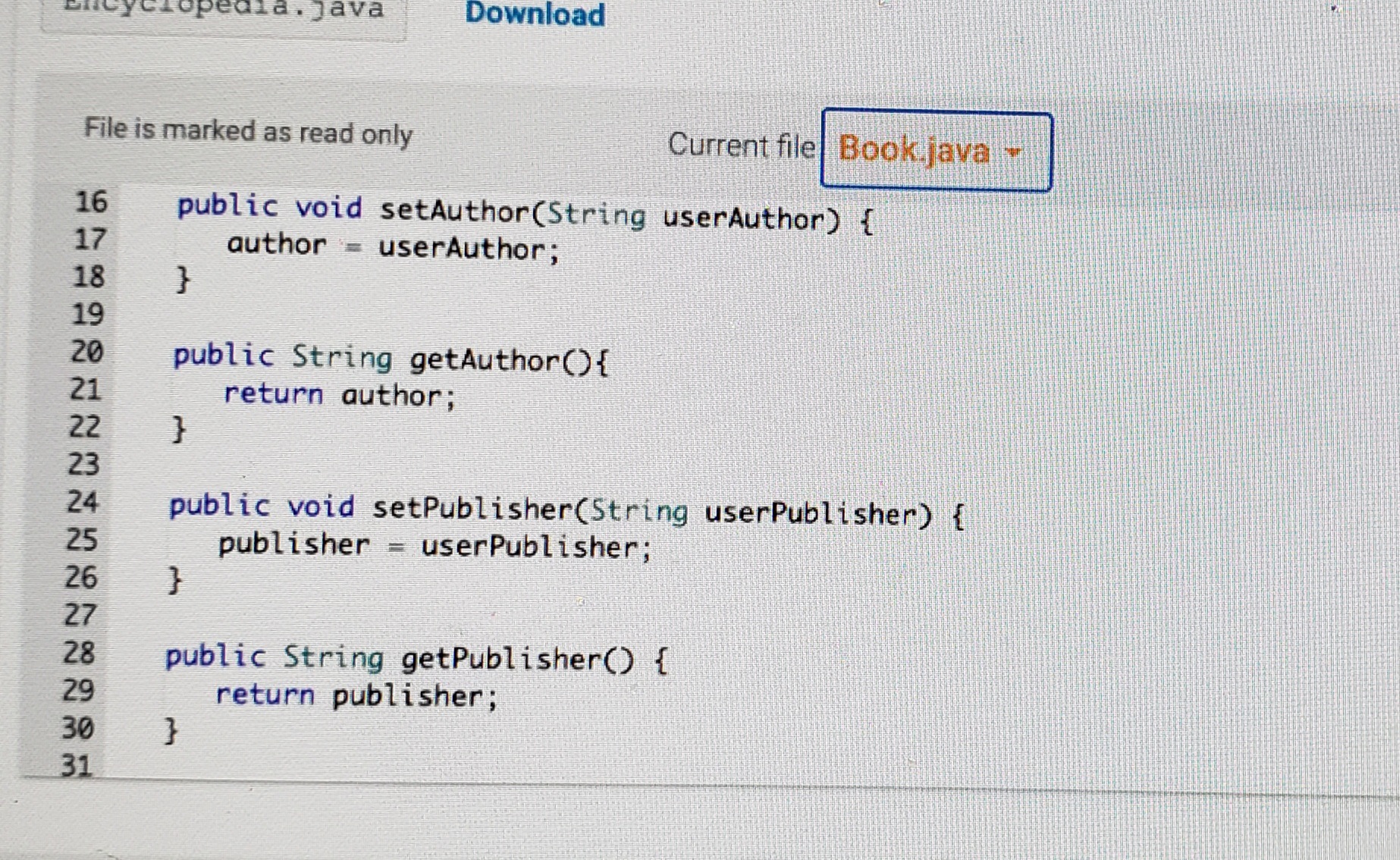Click the 'File is marked as read only' notice
Screen dimensions: 1400x860
click(249, 133)
